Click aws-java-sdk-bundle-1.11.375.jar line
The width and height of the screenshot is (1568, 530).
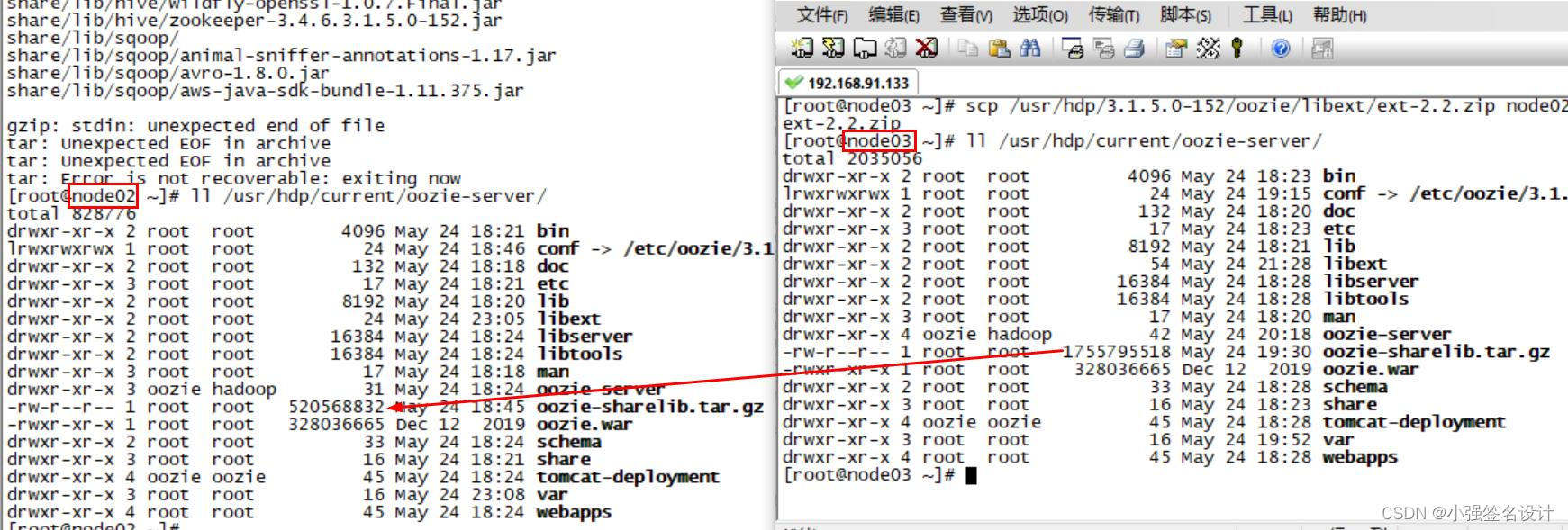pos(265,91)
